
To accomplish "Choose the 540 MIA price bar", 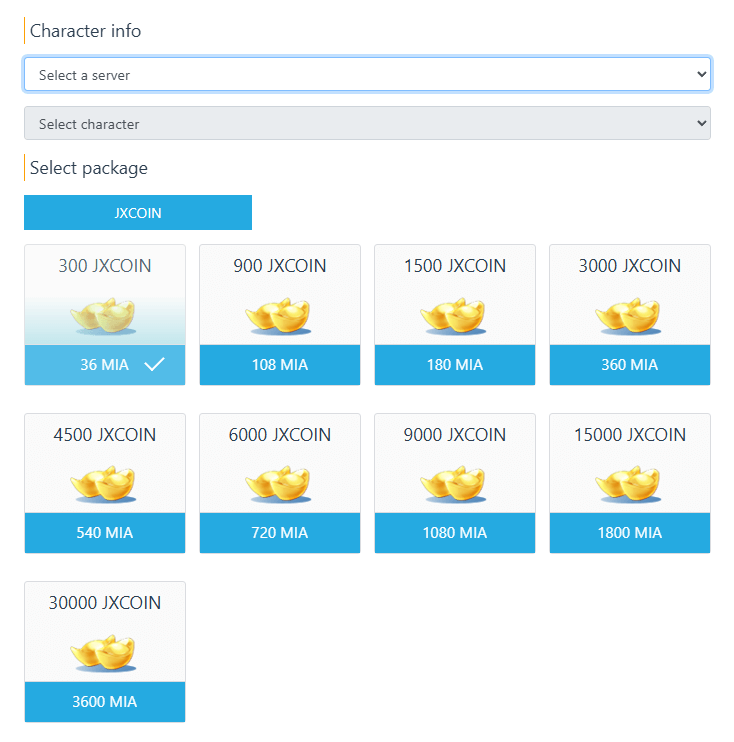I will click(x=104, y=533).
